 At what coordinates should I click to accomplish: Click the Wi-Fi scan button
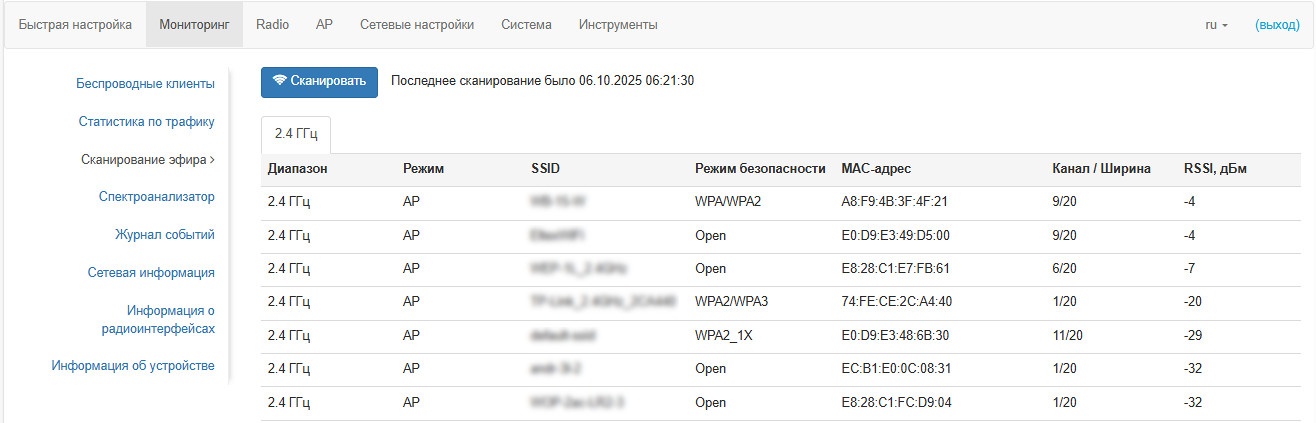coord(319,81)
